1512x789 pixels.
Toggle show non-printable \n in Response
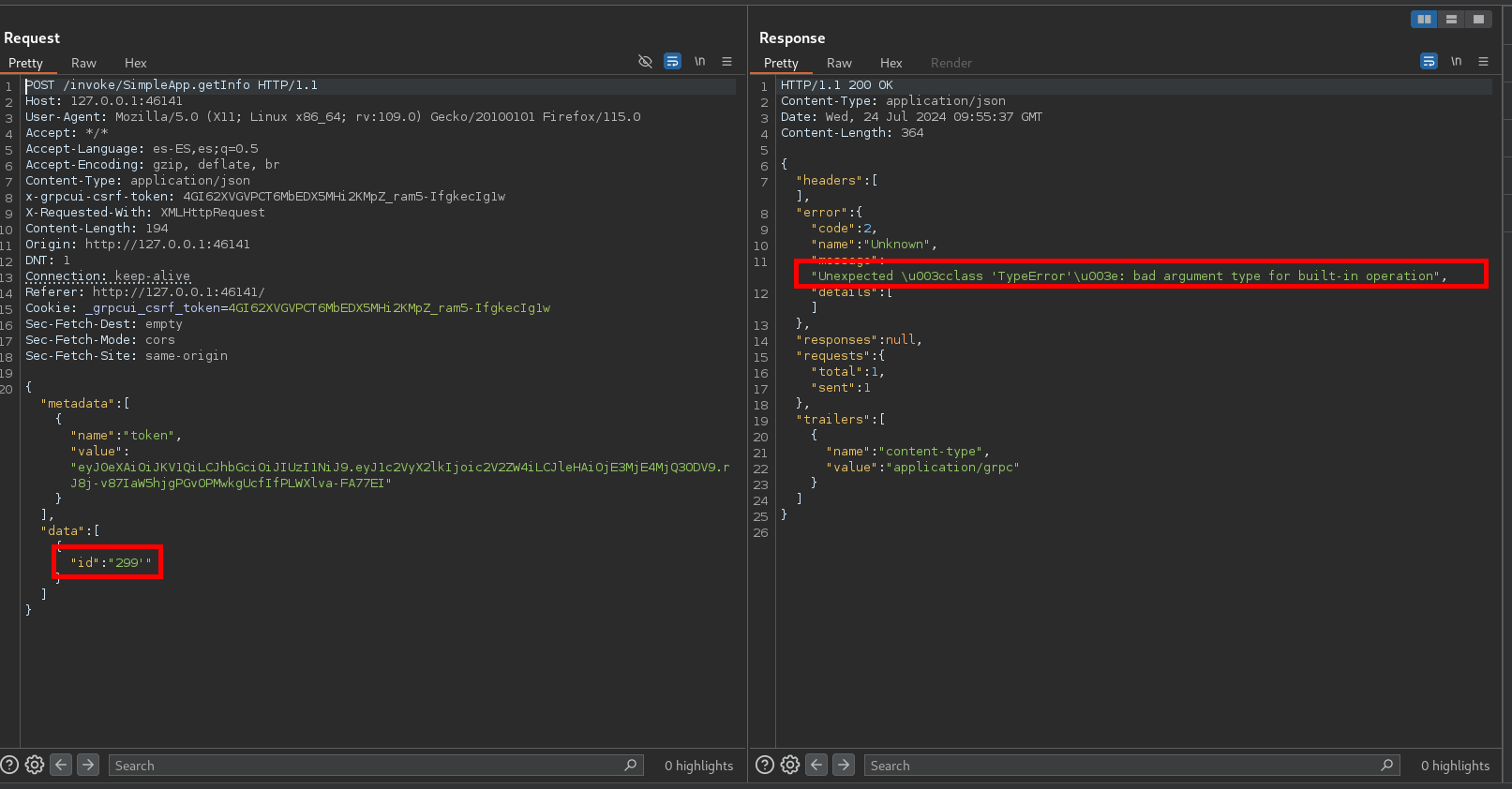(x=1456, y=61)
